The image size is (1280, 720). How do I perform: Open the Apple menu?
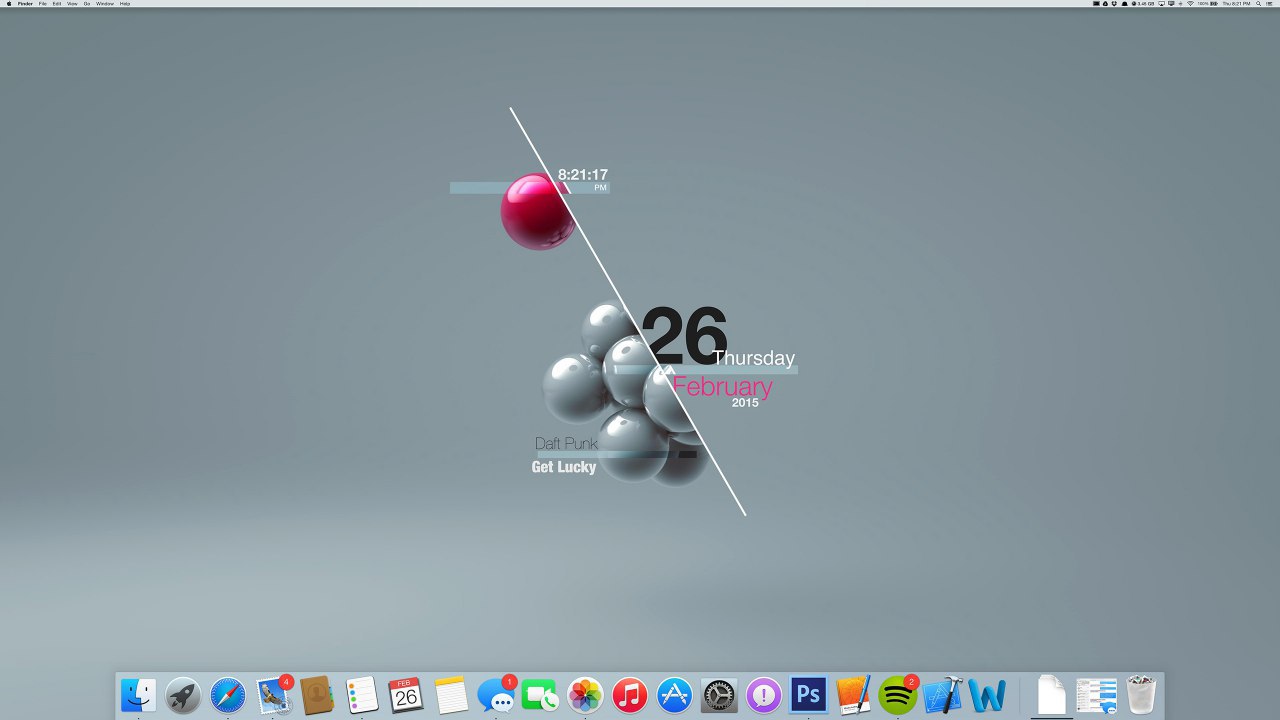(8, 4)
